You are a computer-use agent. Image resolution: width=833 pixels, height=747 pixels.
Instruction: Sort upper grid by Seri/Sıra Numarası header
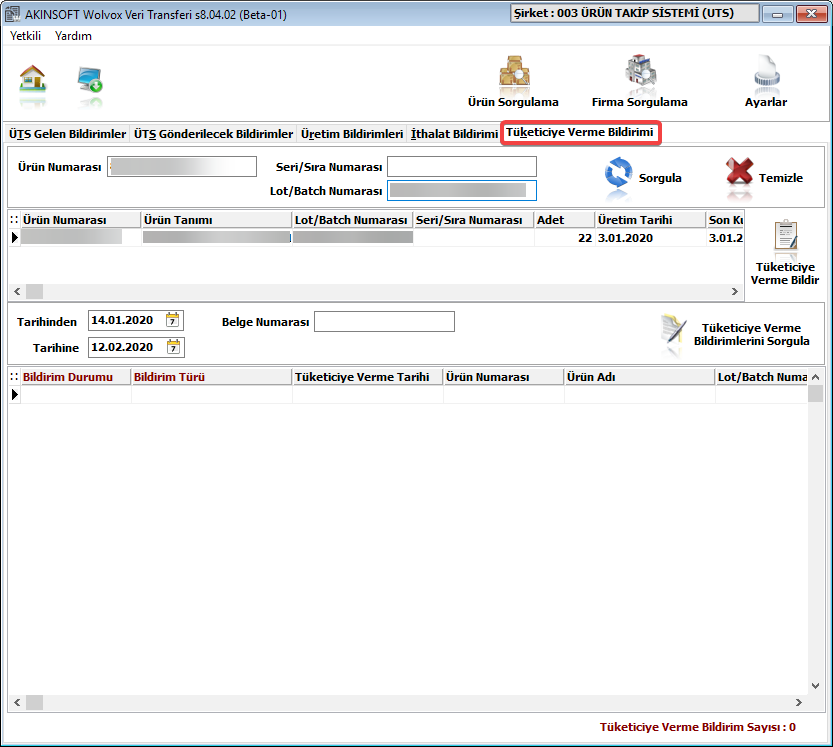pos(473,220)
